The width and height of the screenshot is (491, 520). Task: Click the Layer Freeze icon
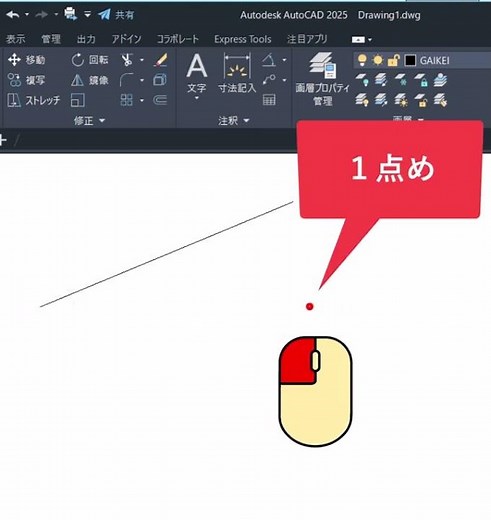401,80
